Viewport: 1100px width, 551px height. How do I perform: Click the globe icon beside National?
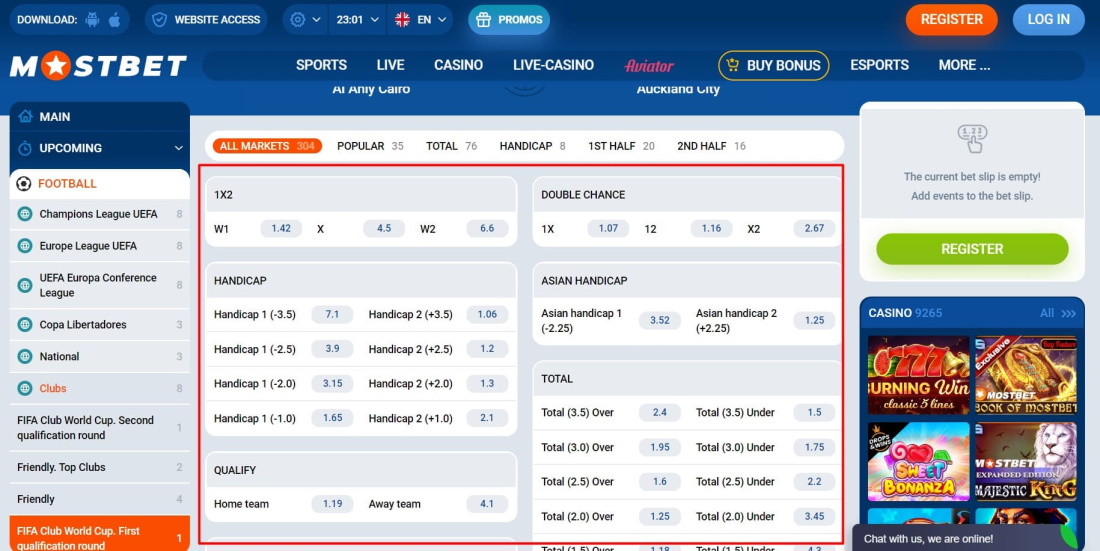(25, 357)
